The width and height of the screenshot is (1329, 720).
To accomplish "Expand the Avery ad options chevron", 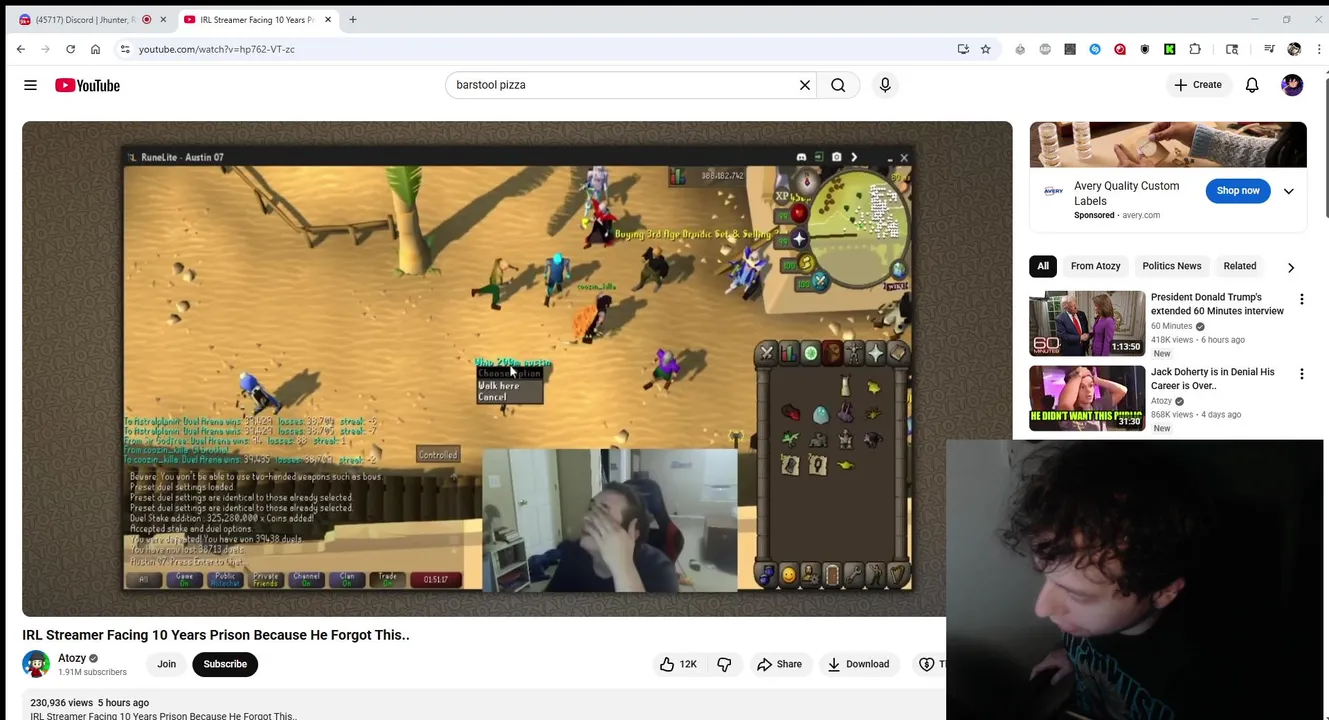I will pos(1288,191).
